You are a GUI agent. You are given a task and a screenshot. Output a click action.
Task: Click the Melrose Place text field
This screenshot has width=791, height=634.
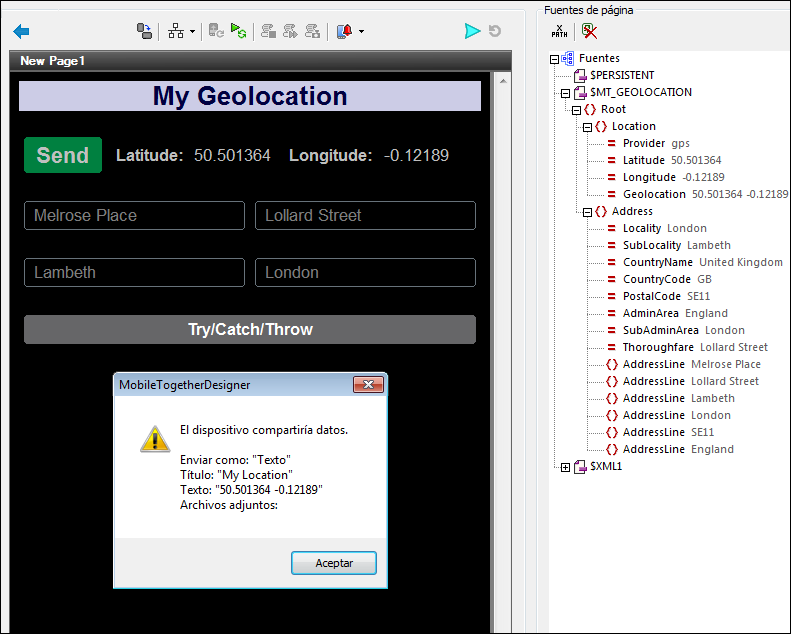tap(134, 216)
